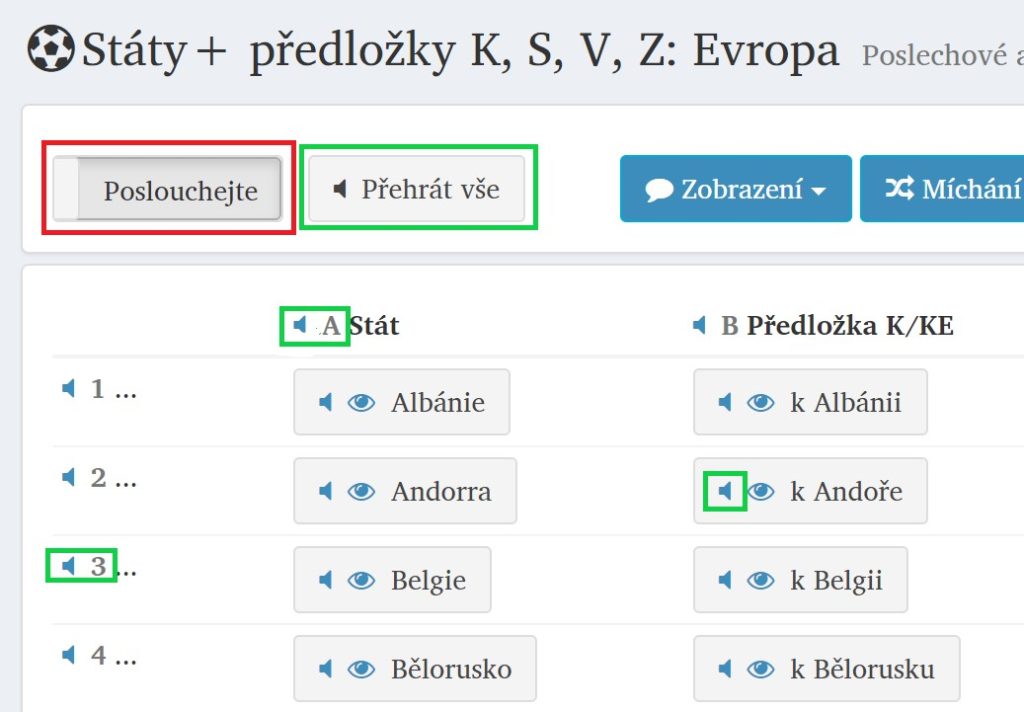Screen dimensions: 1024x712
Task: Play audio for column B Předložka K/KE
Action: (x=699, y=325)
